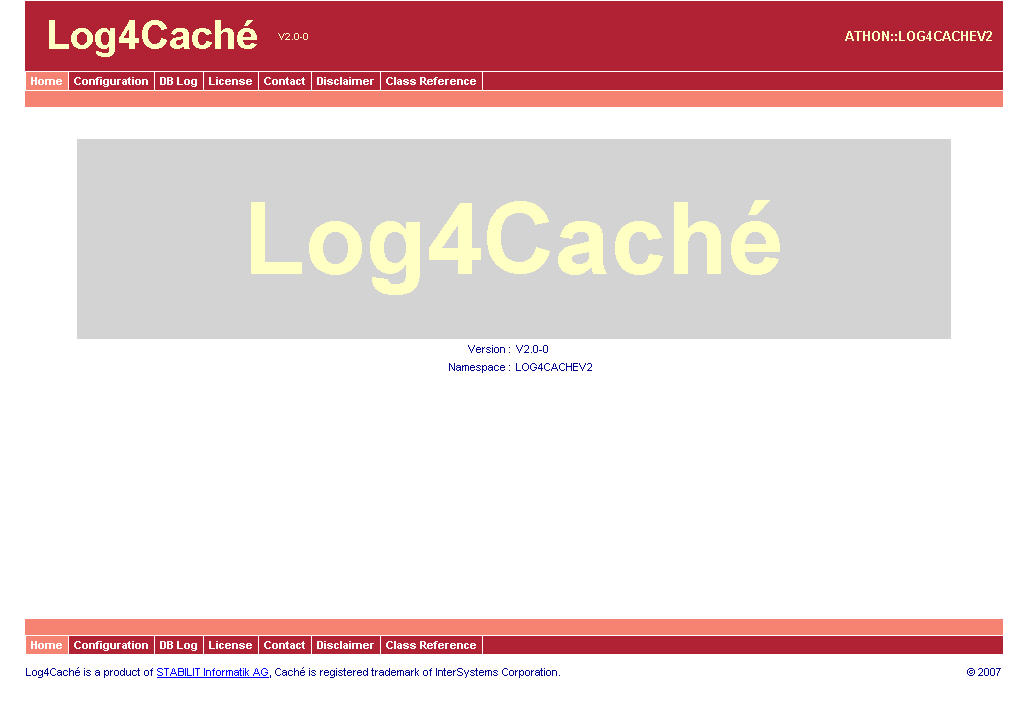This screenshot has width=1029, height=712.
Task: Select Disclaimer in the footer navigation bar
Action: click(x=345, y=645)
